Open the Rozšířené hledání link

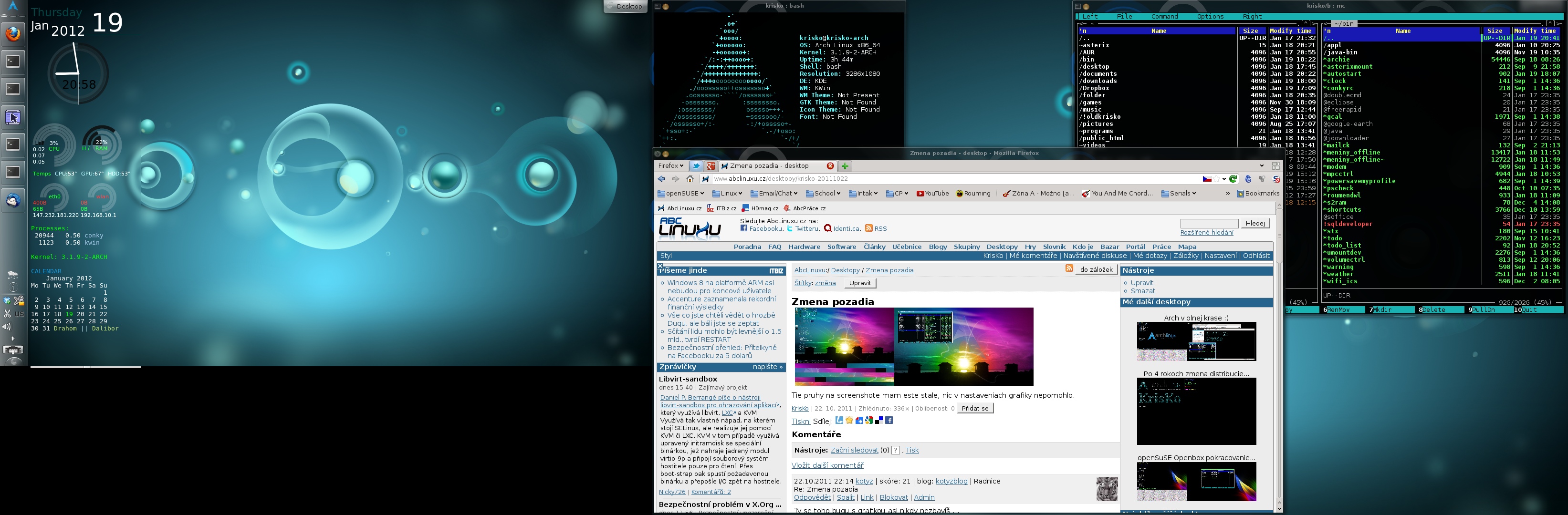pyautogui.click(x=1206, y=232)
